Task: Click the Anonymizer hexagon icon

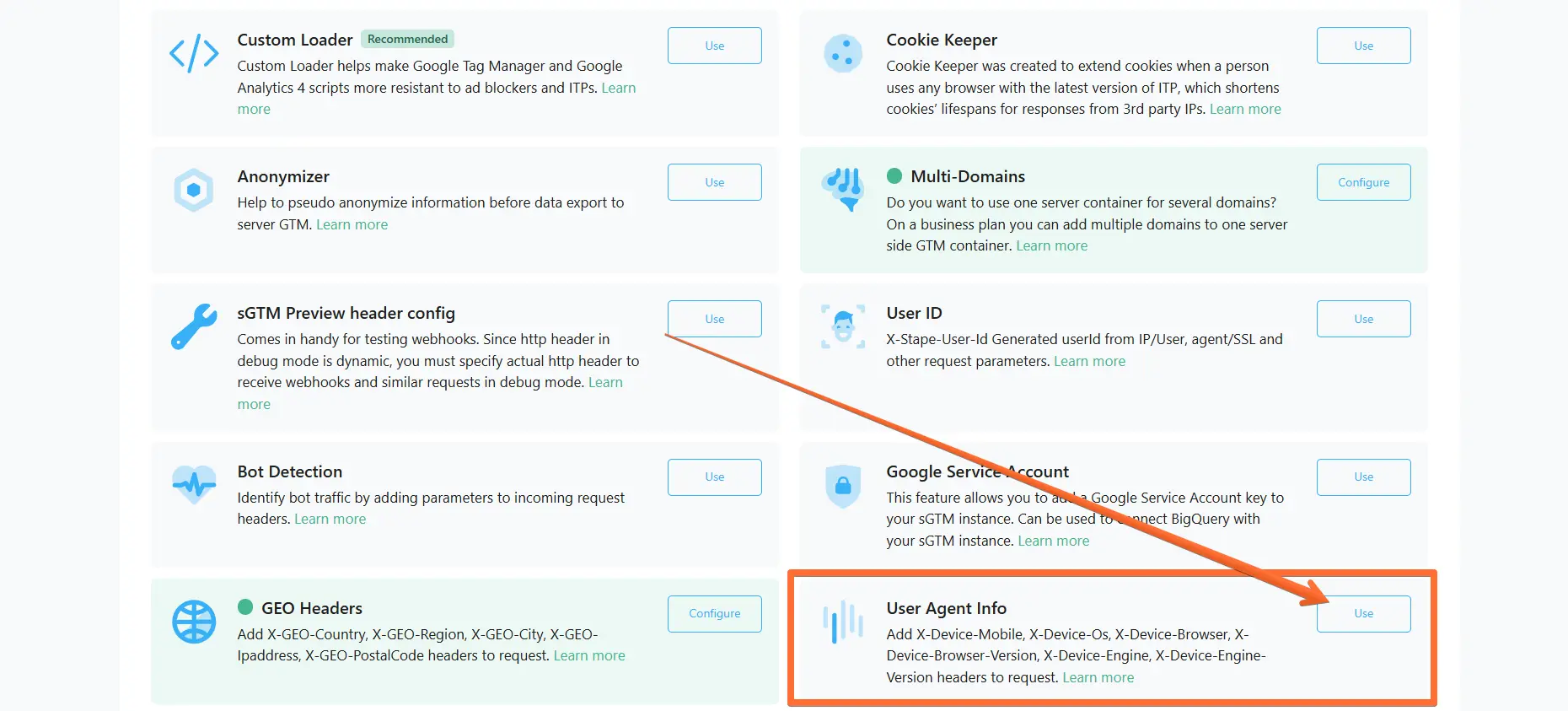Action: click(194, 190)
